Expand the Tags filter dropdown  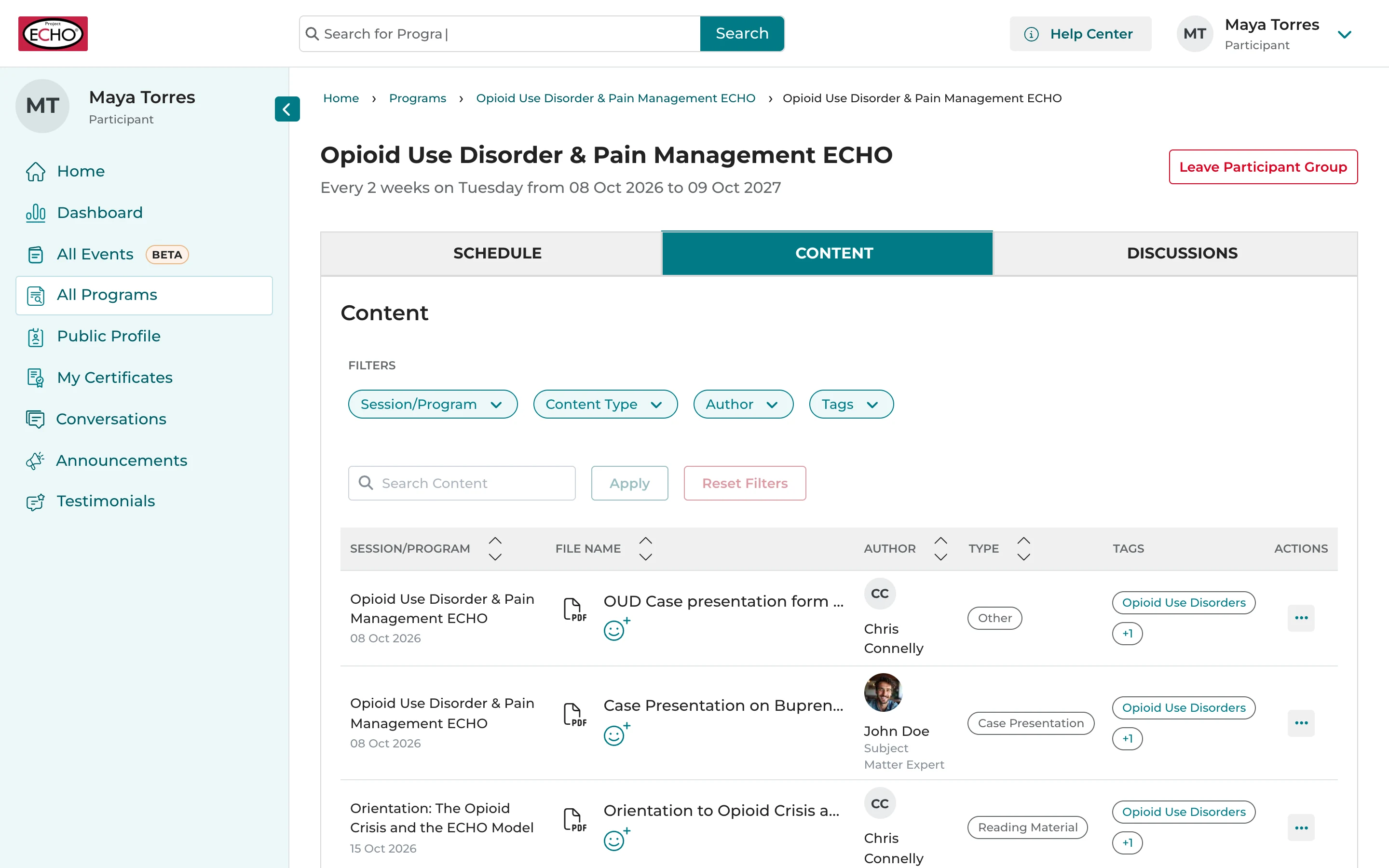(x=851, y=404)
